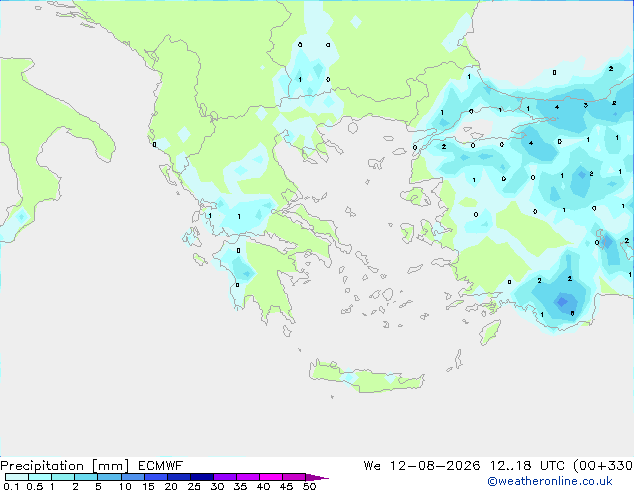Click the 35–40 mm legend swatch
The height and width of the screenshot is (490, 634).
247,477
